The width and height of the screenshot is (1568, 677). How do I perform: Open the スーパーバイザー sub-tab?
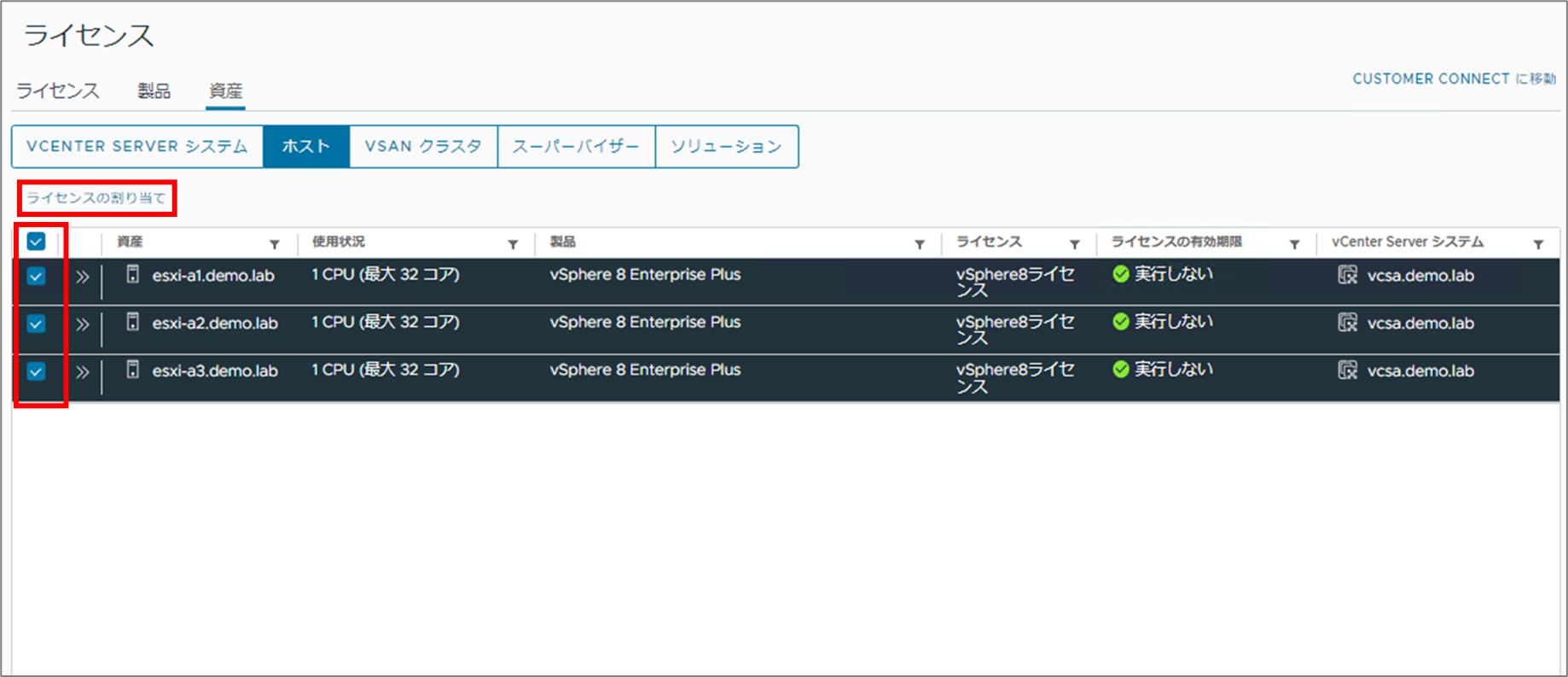click(576, 146)
